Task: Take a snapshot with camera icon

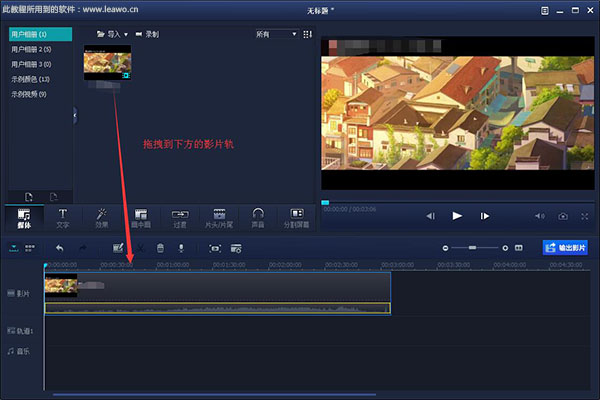Action: pos(563,216)
